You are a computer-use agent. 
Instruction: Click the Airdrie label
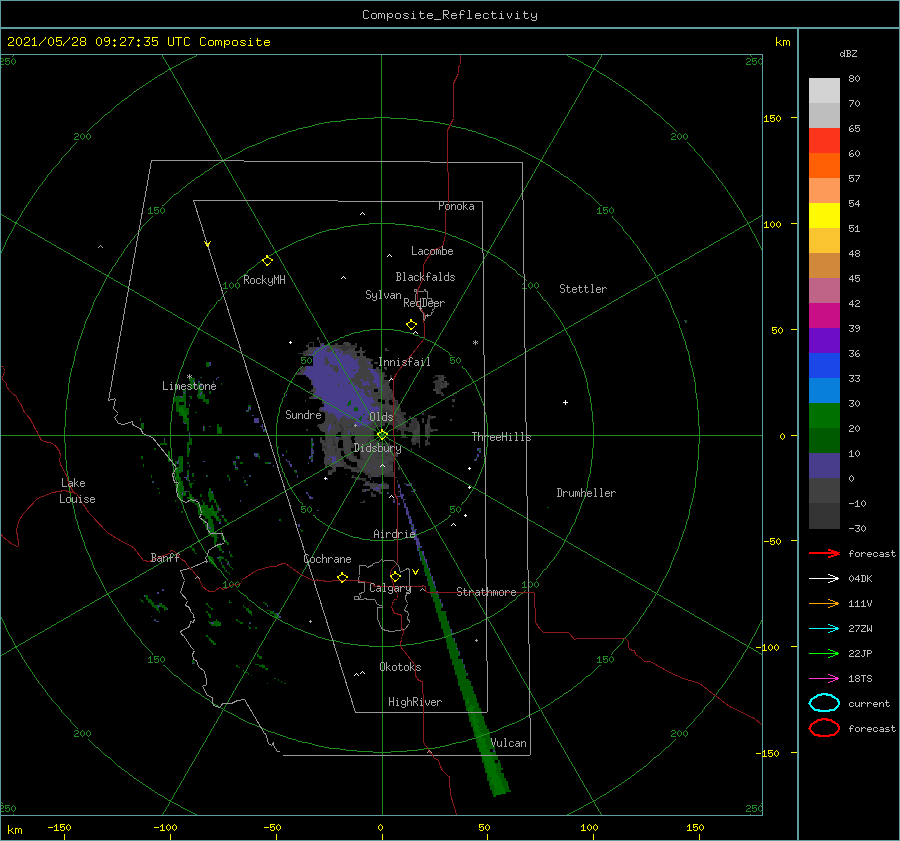394,534
